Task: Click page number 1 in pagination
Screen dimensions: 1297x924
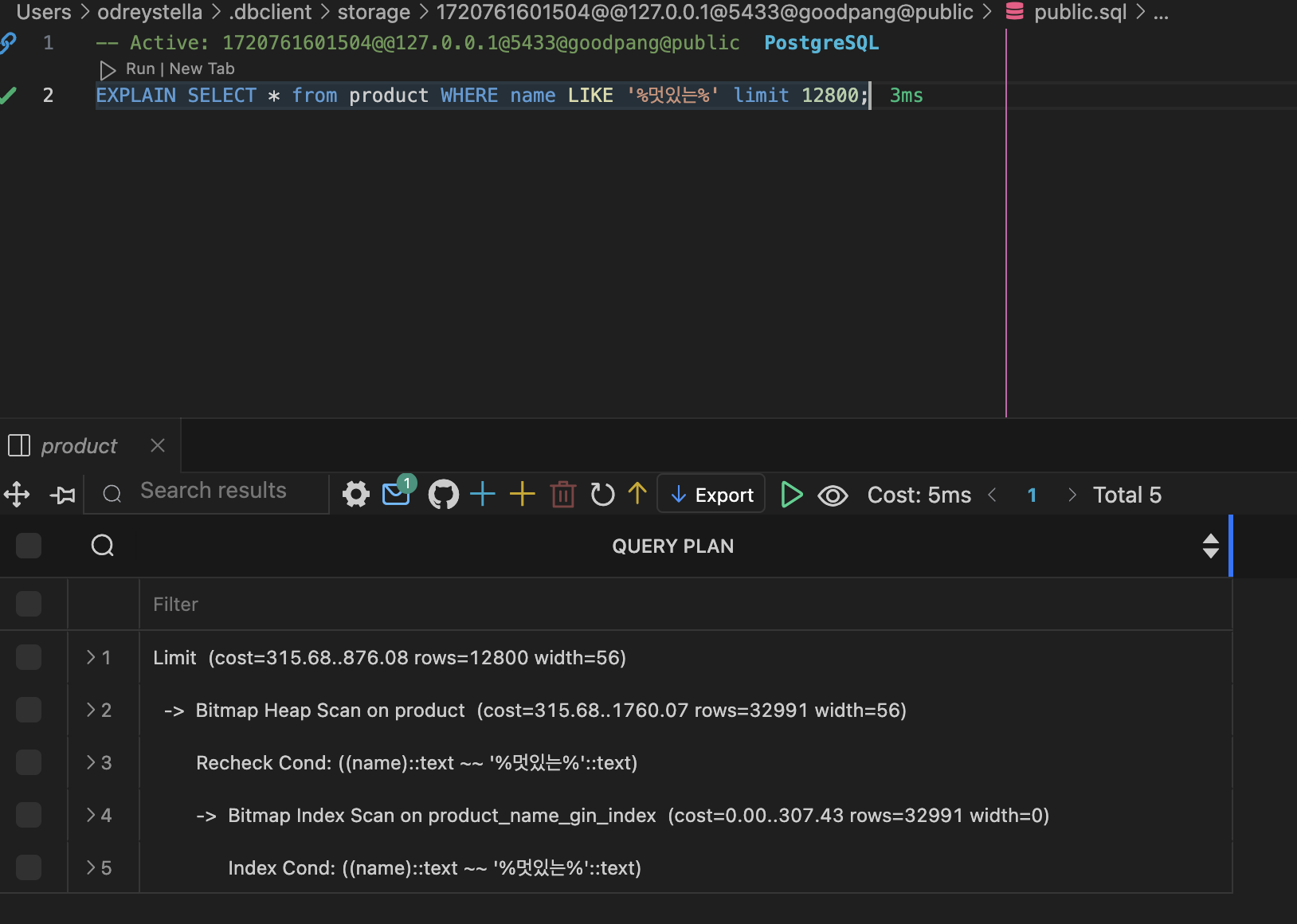Action: click(1032, 495)
